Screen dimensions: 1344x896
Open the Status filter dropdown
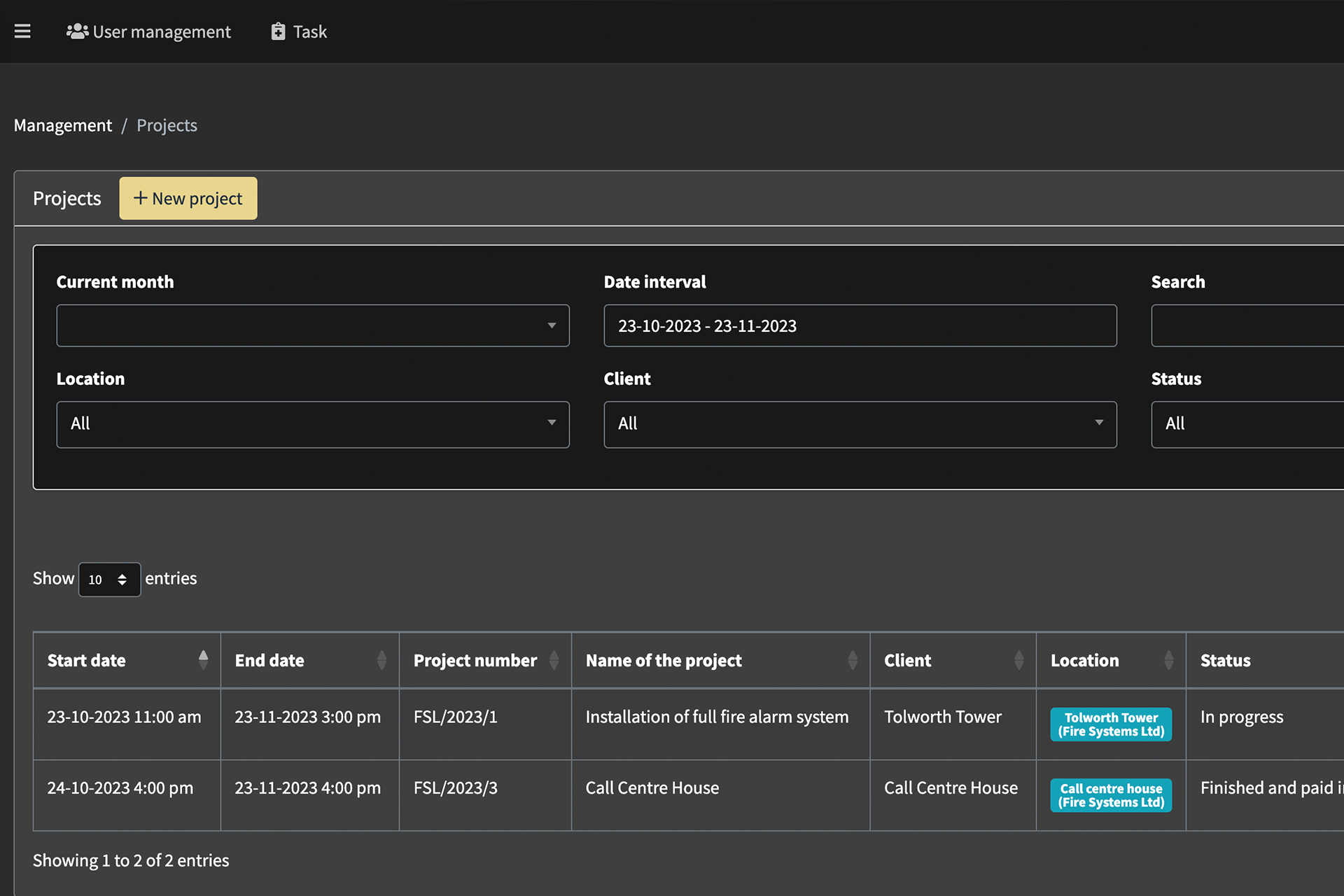pos(1247,424)
